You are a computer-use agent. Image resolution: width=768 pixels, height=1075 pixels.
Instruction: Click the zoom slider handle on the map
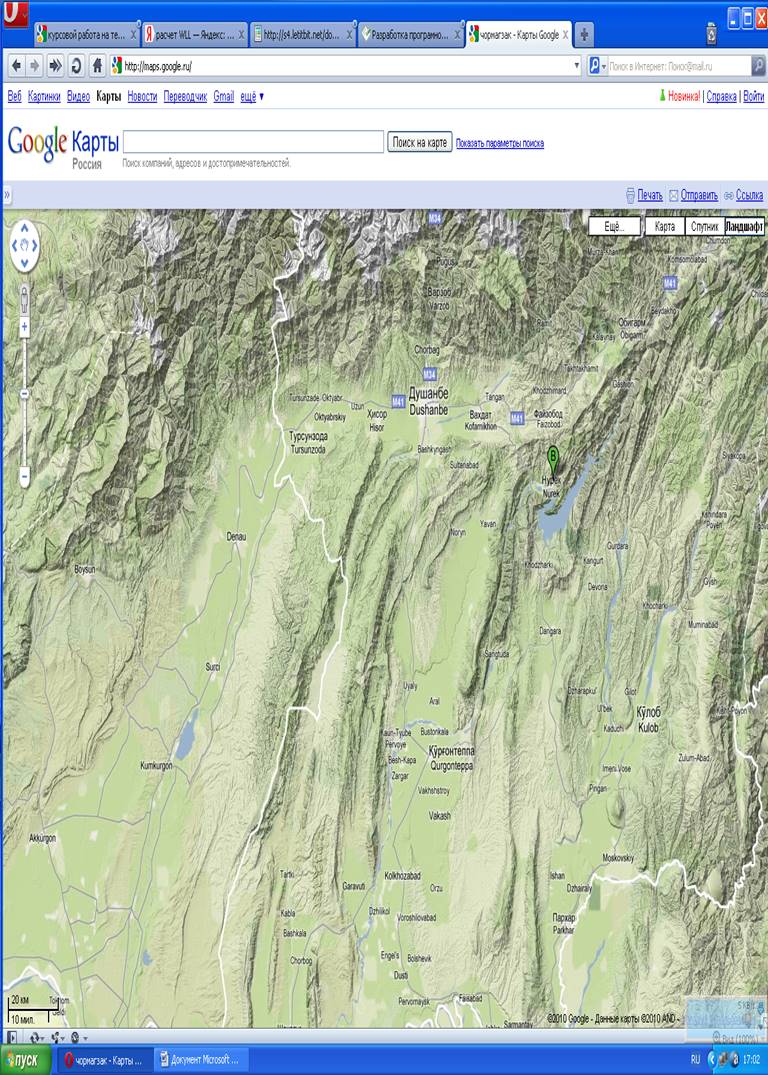pyautogui.click(x=24, y=394)
